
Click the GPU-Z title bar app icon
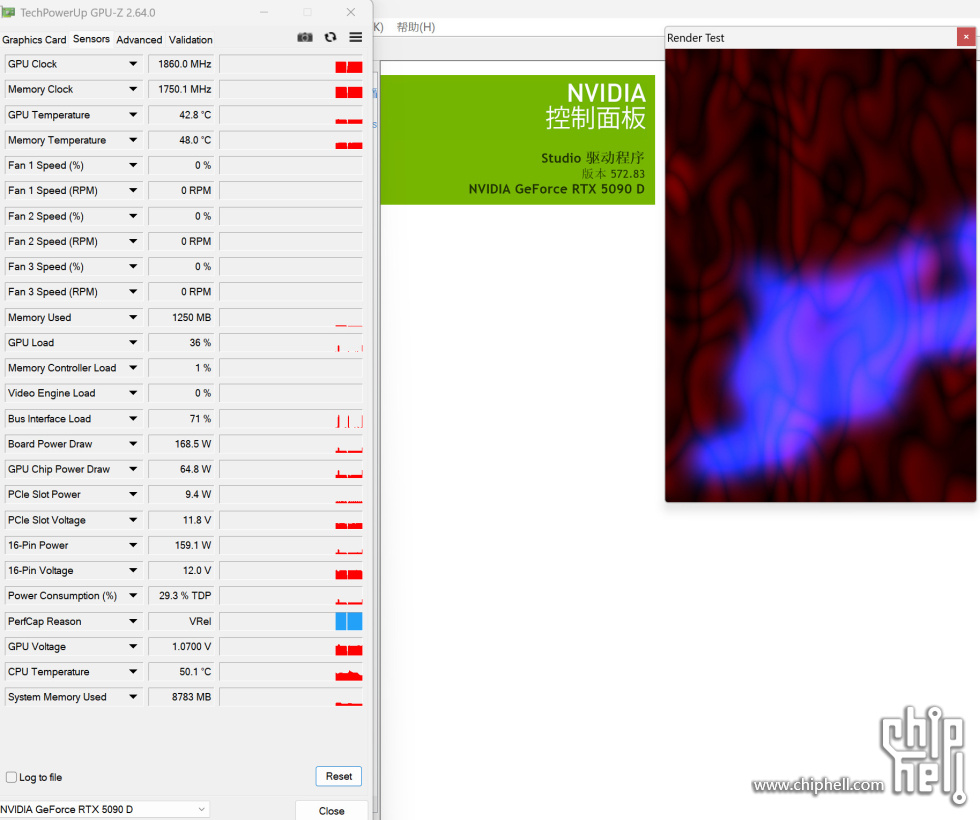click(x=8, y=12)
